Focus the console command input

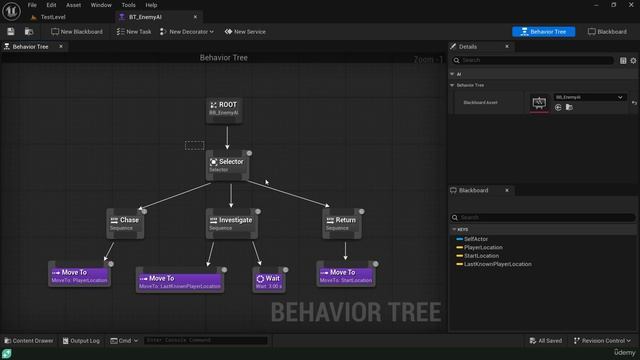[x=205, y=340]
